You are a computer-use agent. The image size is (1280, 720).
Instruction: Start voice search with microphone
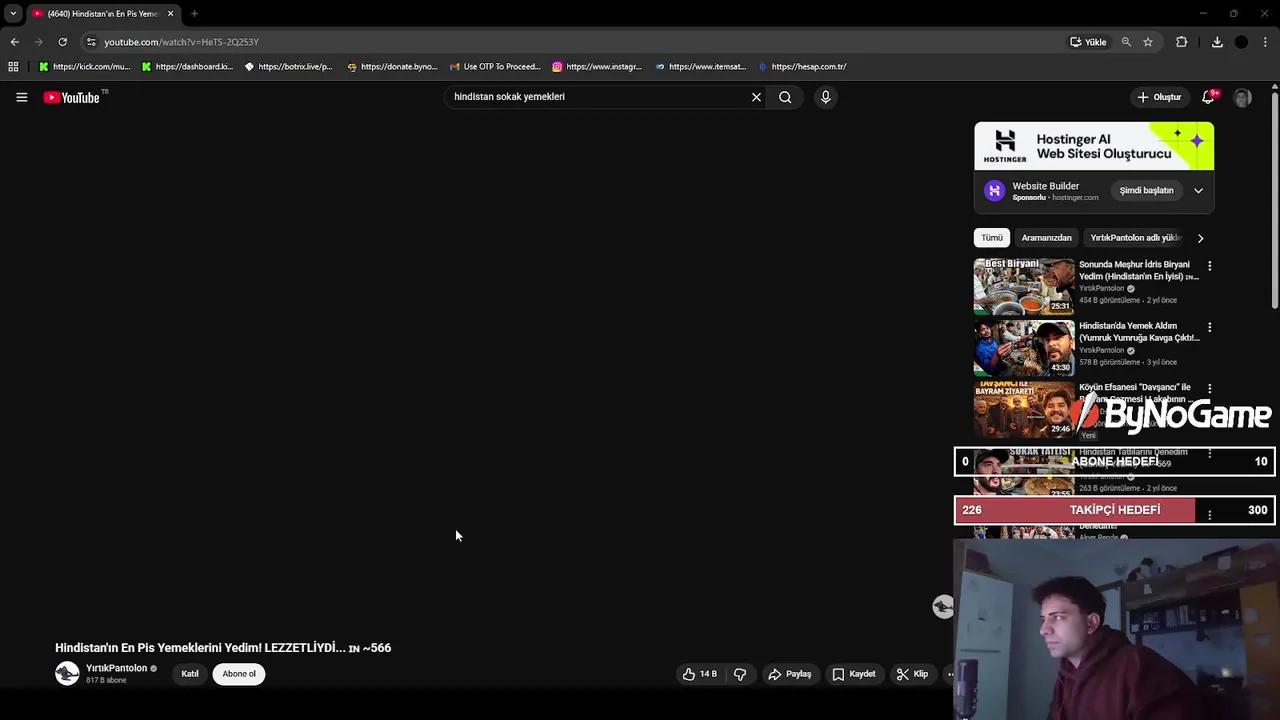825,97
